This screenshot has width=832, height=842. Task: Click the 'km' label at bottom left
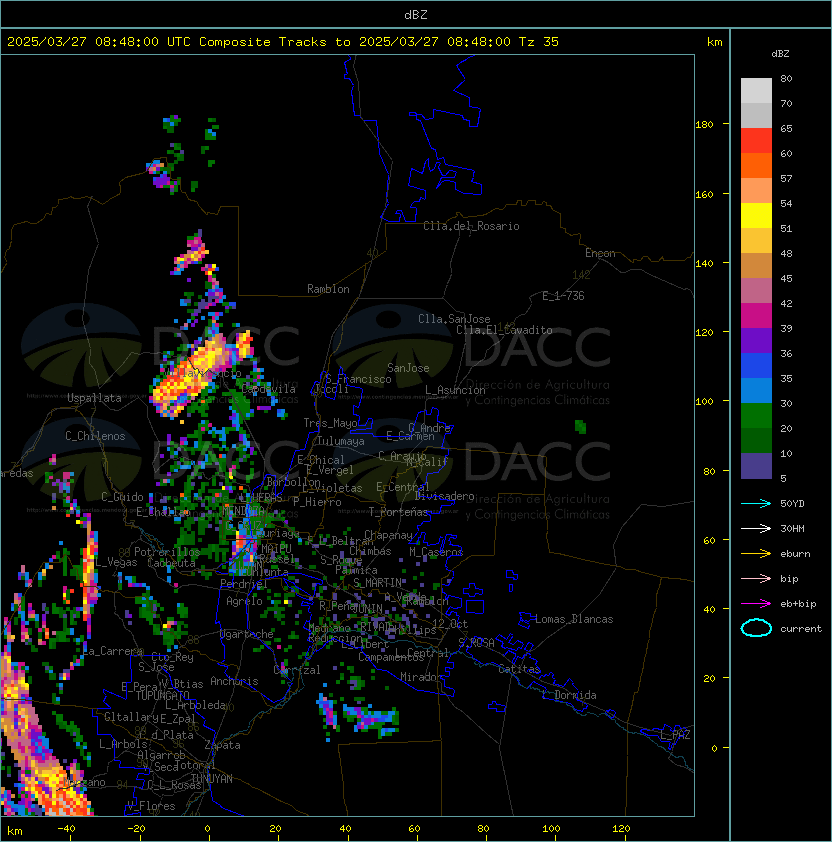(15, 831)
